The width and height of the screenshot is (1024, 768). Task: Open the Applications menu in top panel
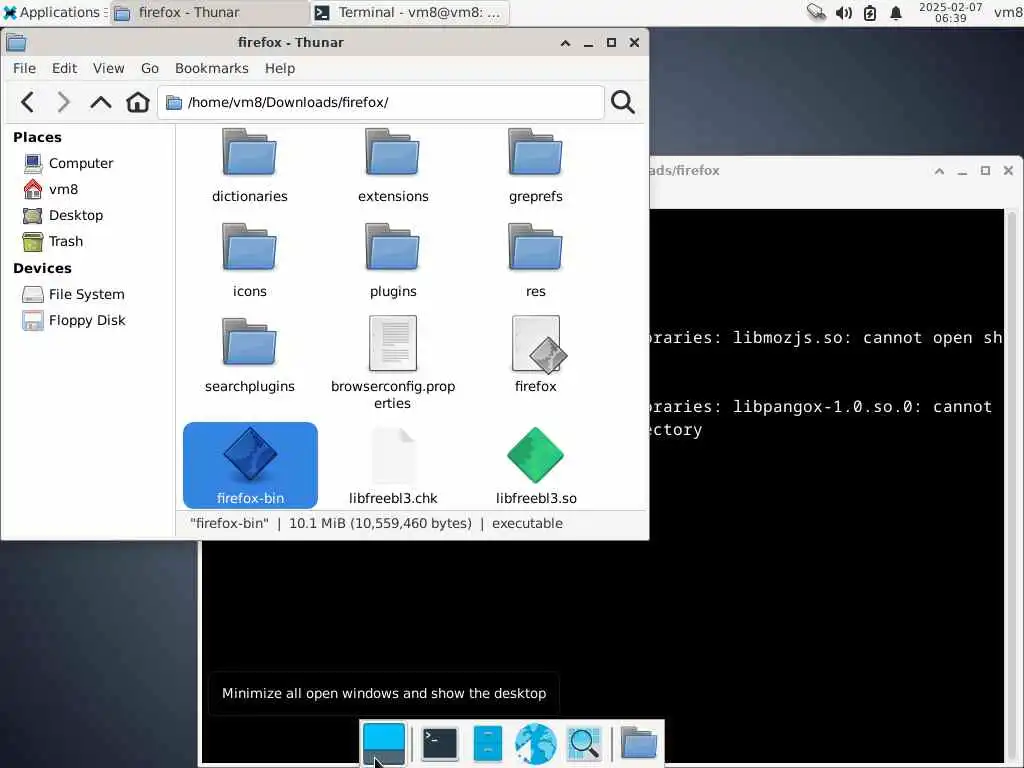pyautogui.click(x=54, y=12)
